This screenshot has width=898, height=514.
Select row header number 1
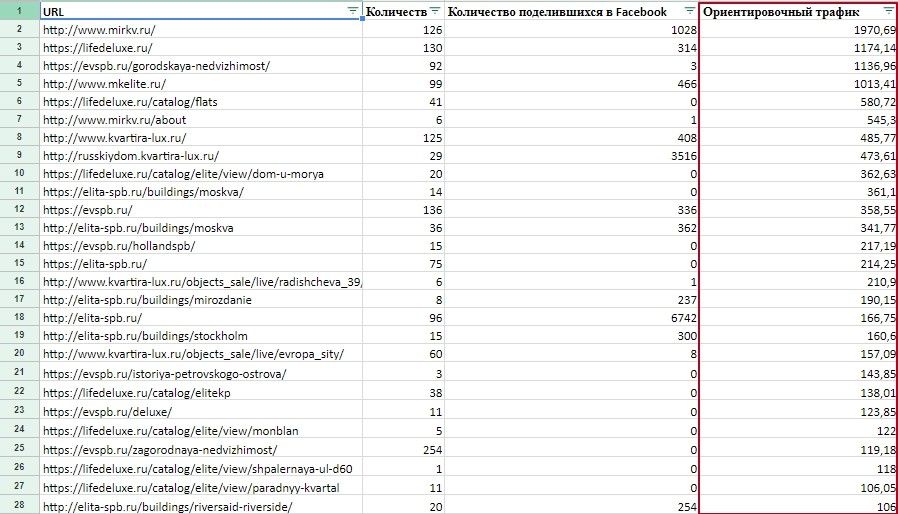click(19, 11)
